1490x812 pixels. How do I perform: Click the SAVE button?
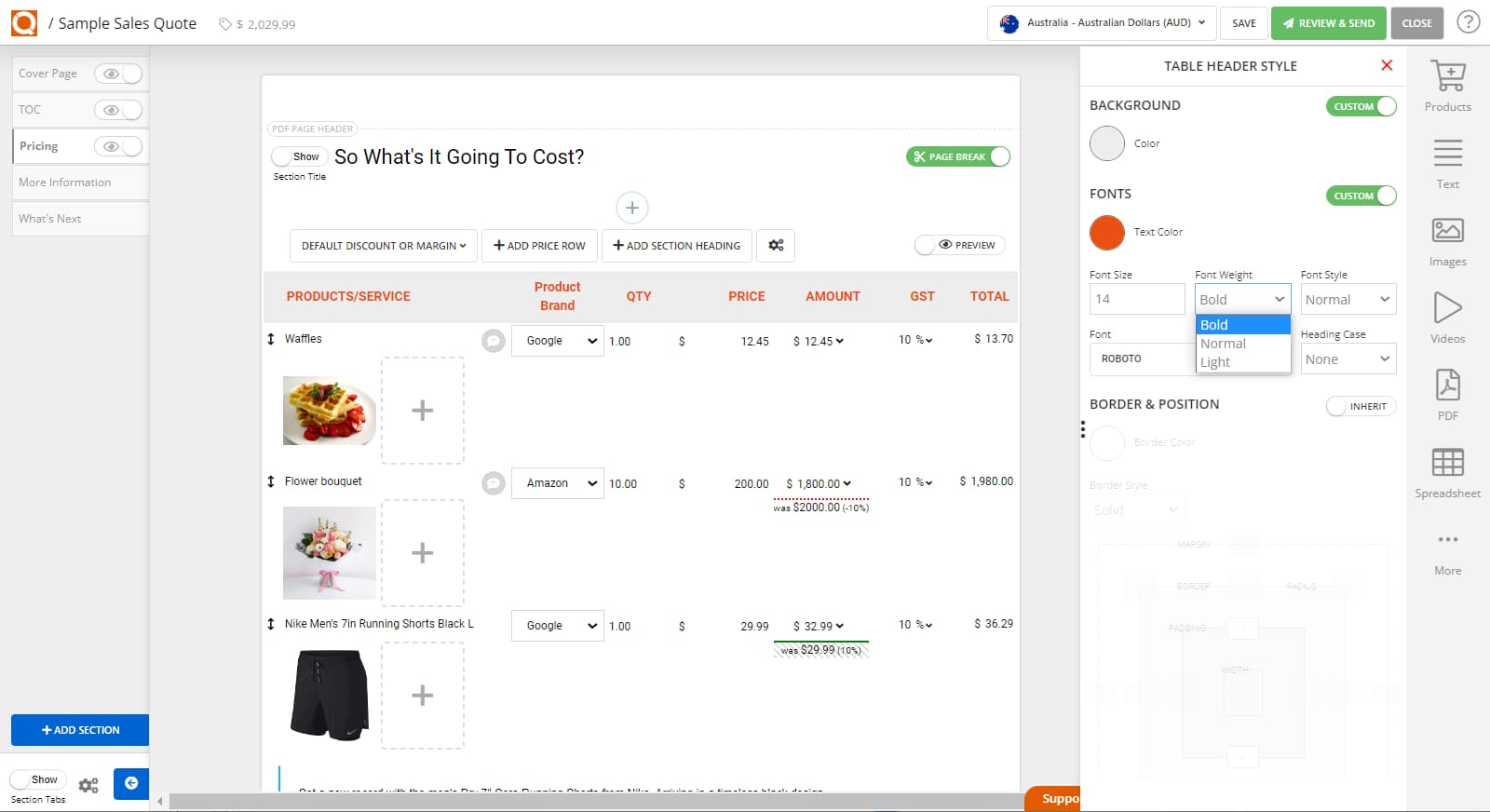1243,23
